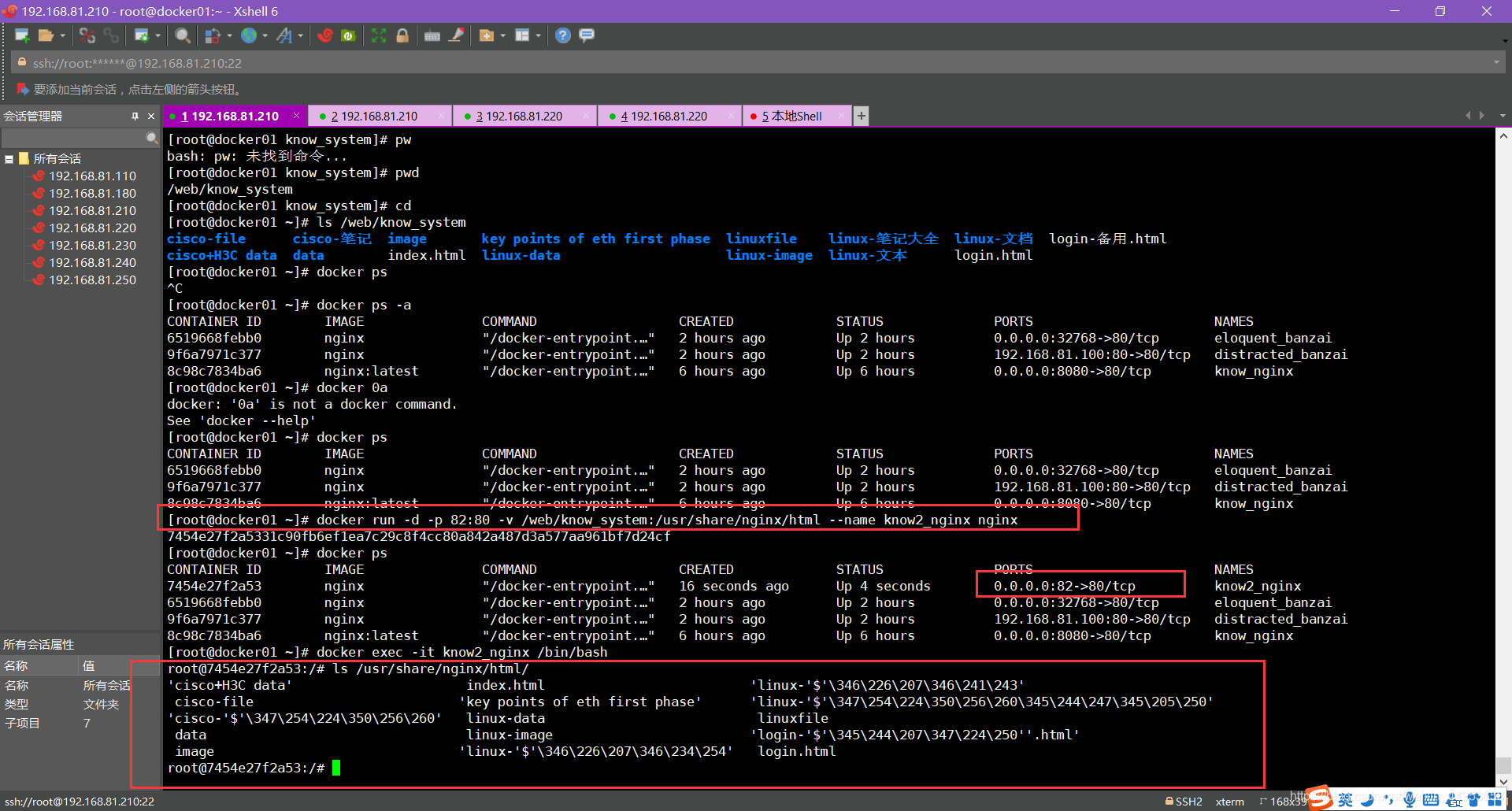Viewport: 1512px width, 811px height.
Task: Open dropdown beside open folder icon
Action: coord(62,35)
